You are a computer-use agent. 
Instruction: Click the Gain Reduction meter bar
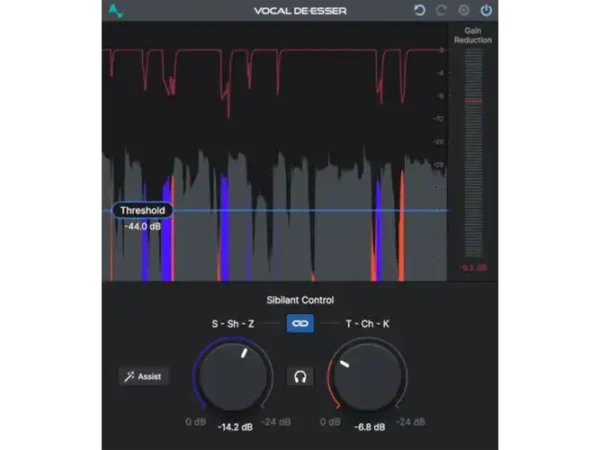click(x=473, y=153)
